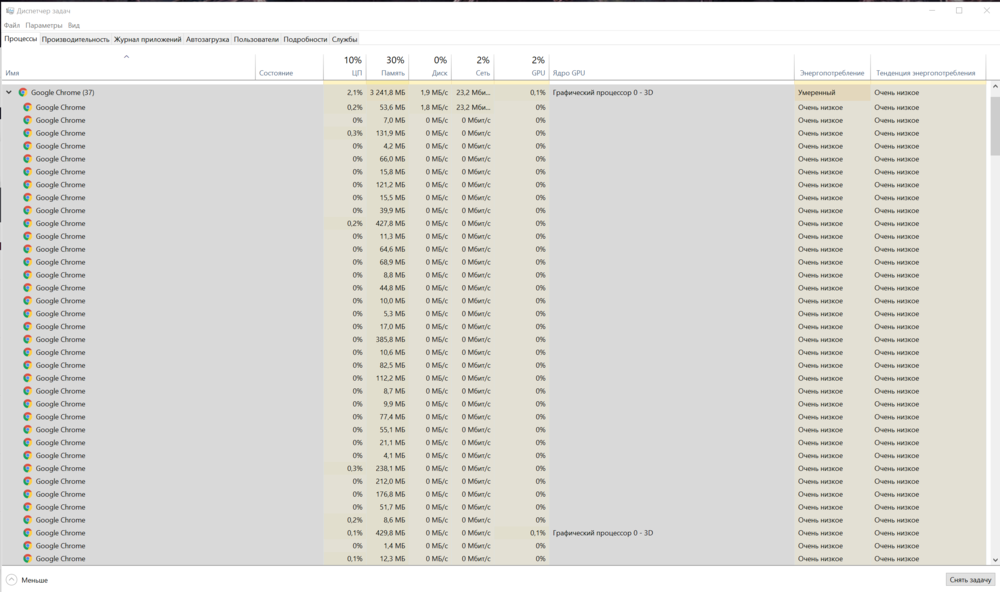Go to the Автозагрузка tab
This screenshot has height=592, width=1000.
pyautogui.click(x=207, y=39)
